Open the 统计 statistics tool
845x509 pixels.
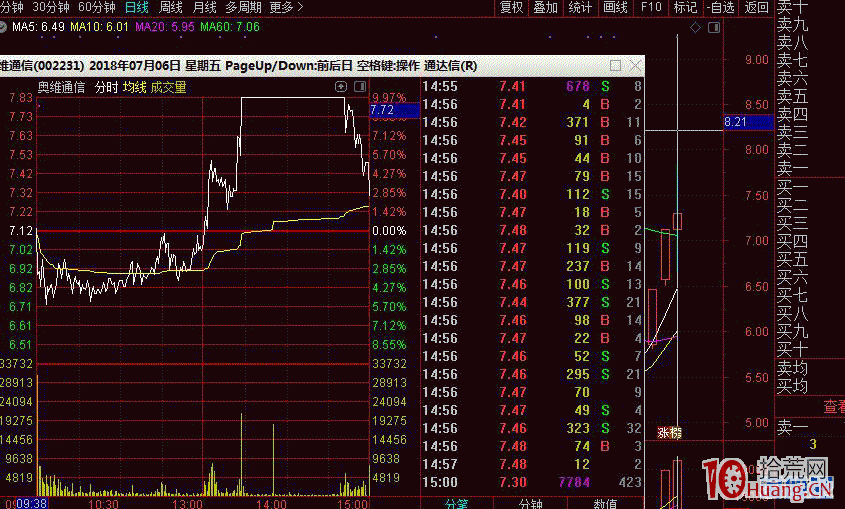[580, 7]
